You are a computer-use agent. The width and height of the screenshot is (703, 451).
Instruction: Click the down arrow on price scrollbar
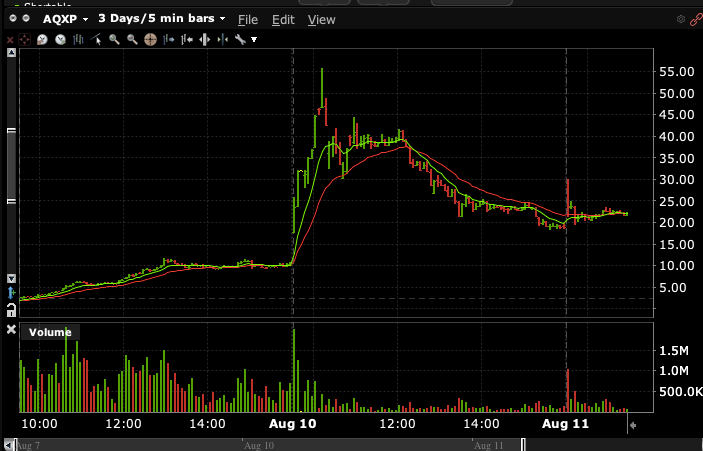(12, 278)
